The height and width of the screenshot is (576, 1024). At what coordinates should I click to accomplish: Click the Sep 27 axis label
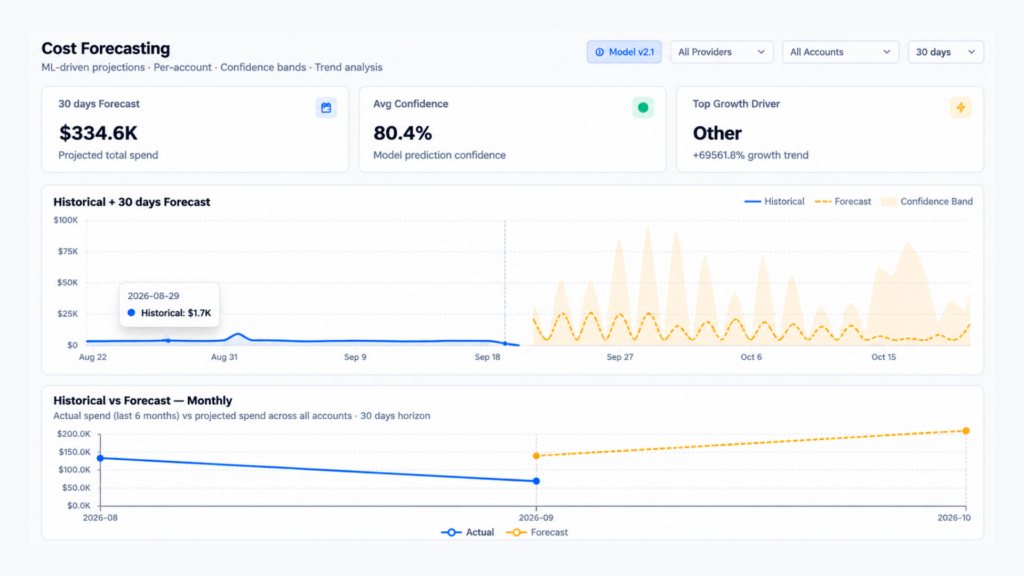(620, 357)
